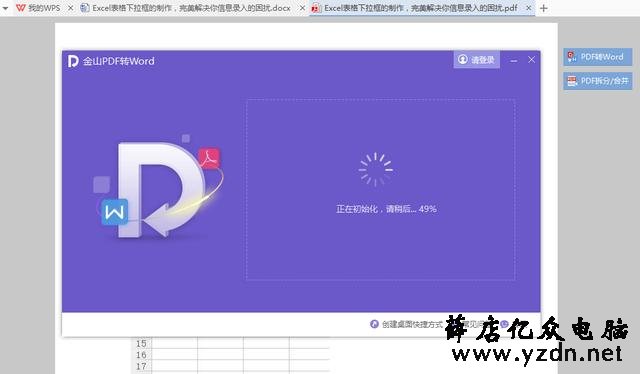Screen dimensions: 640x374
Task: Click the 请登录 login button
Action: [476, 60]
